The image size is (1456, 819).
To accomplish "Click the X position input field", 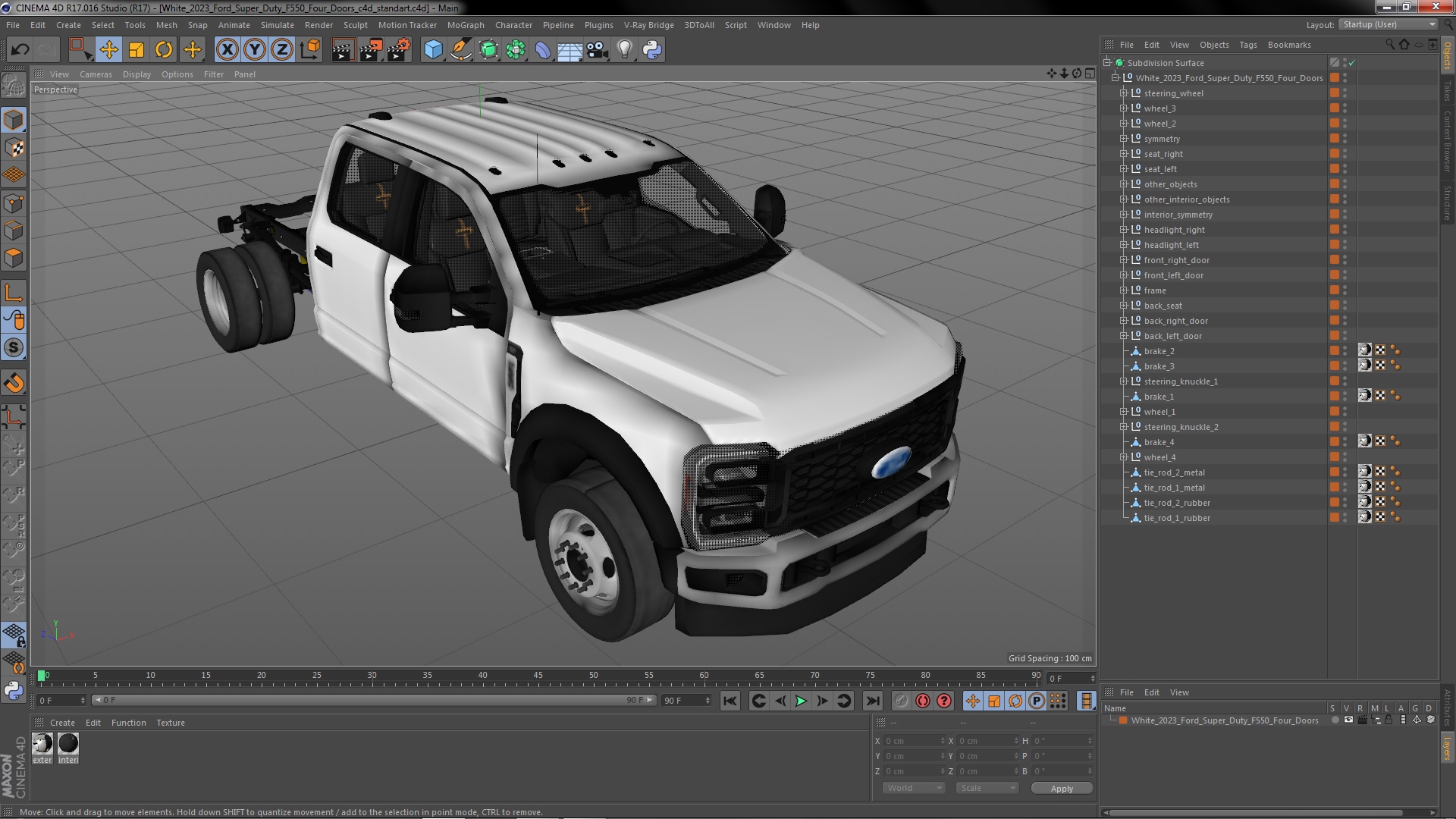I will coord(915,741).
